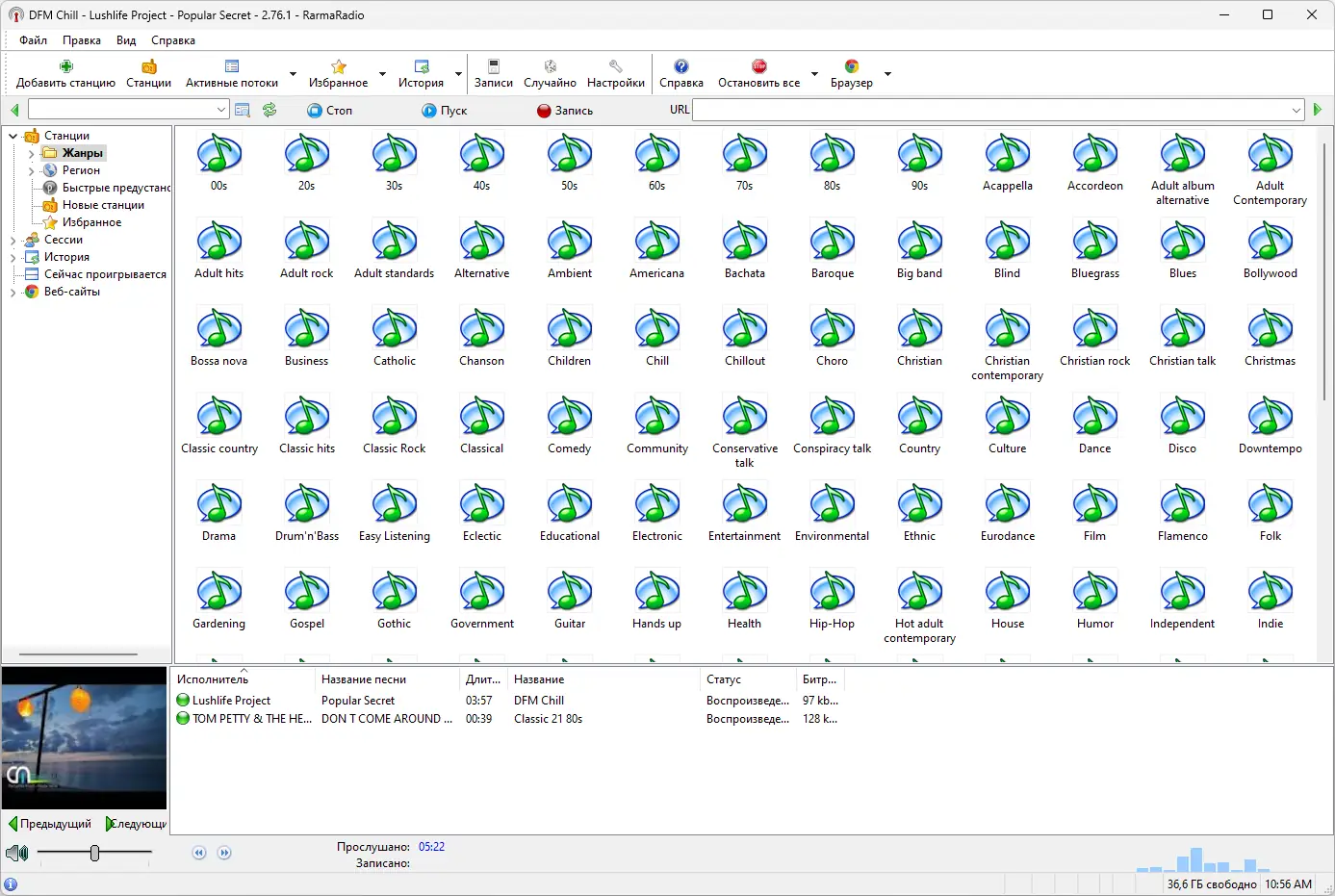Open the Drum'n'Bass genre icon
The width and height of the screenshot is (1335, 896).
pyautogui.click(x=307, y=505)
